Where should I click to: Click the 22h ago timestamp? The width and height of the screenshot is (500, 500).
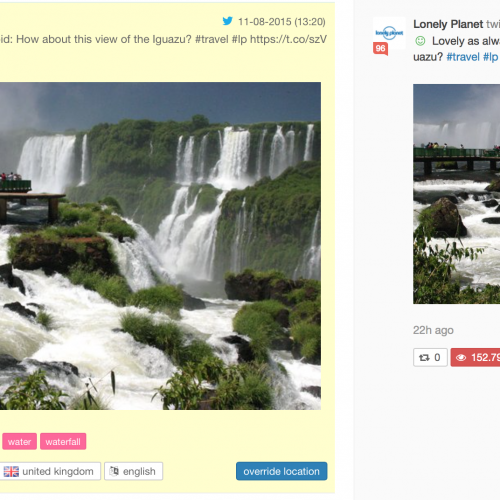tap(433, 330)
